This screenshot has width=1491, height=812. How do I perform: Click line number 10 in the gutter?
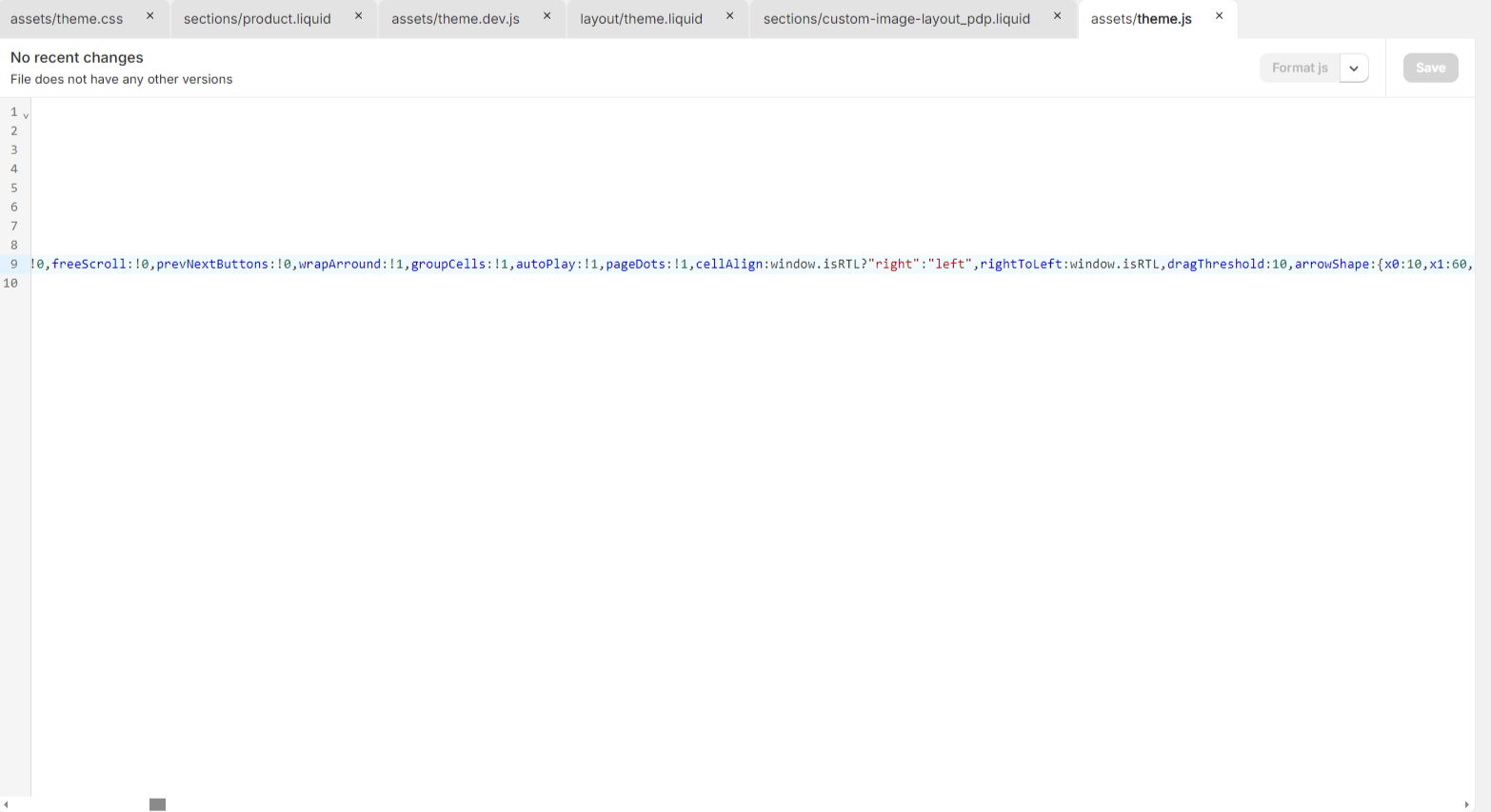click(x=10, y=283)
